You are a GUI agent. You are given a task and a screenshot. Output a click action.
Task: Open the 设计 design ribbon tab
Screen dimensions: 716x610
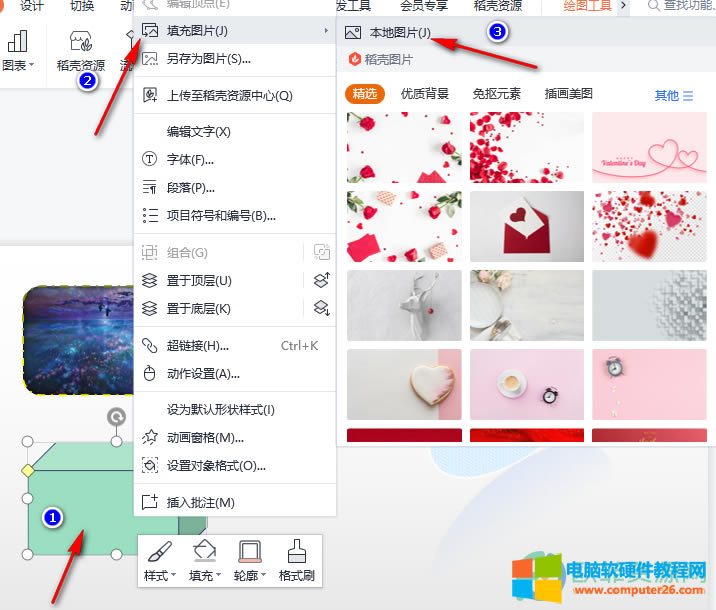point(31,5)
